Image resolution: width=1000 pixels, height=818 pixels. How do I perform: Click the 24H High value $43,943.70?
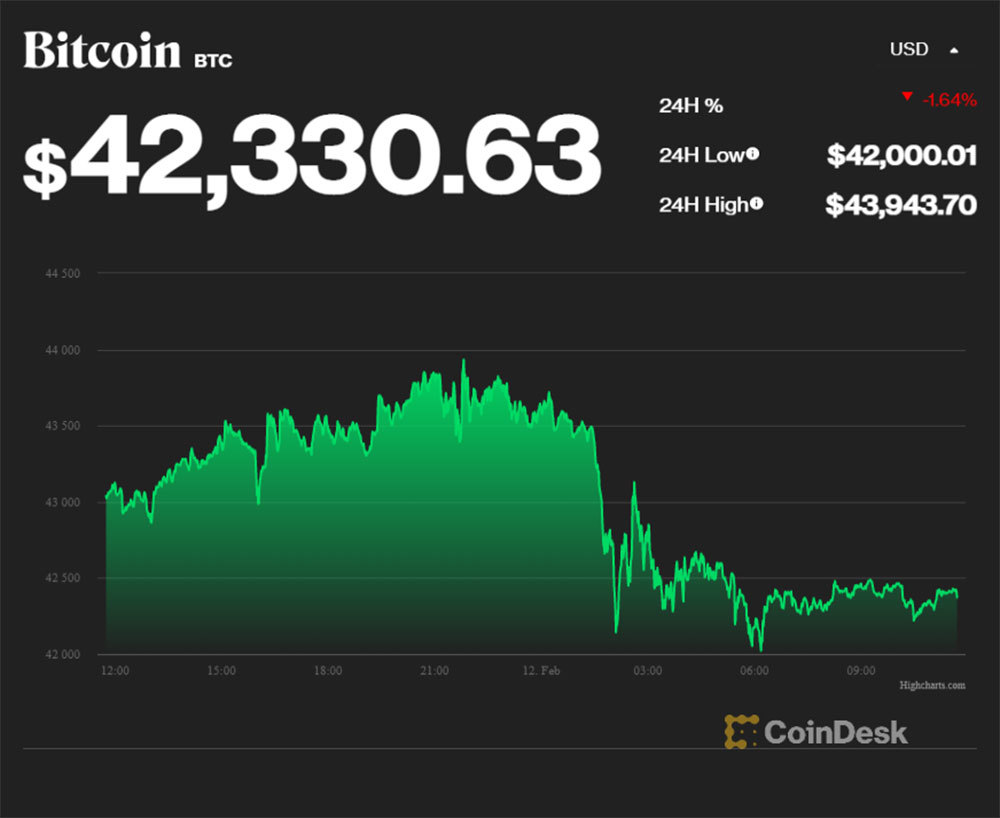(900, 205)
